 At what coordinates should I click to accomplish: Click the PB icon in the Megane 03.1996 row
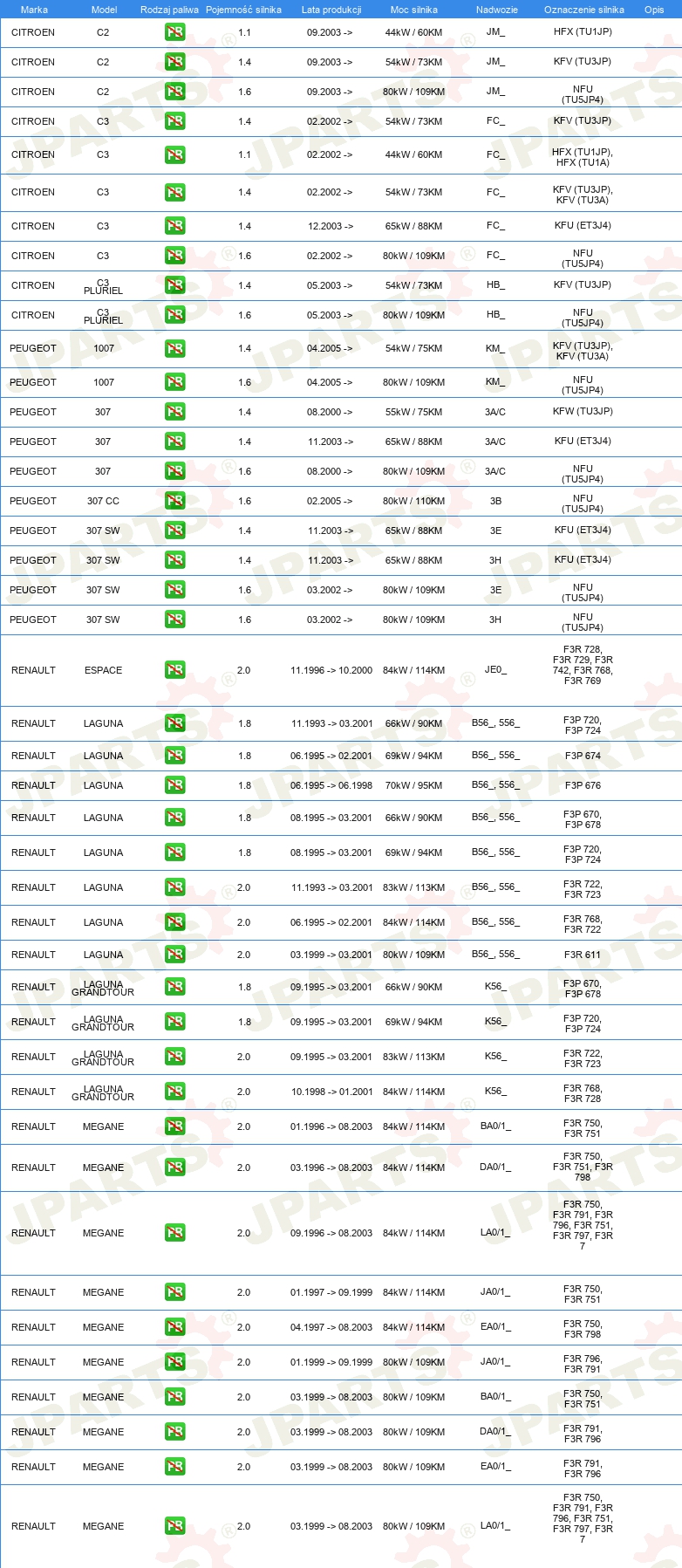pyautogui.click(x=174, y=1167)
